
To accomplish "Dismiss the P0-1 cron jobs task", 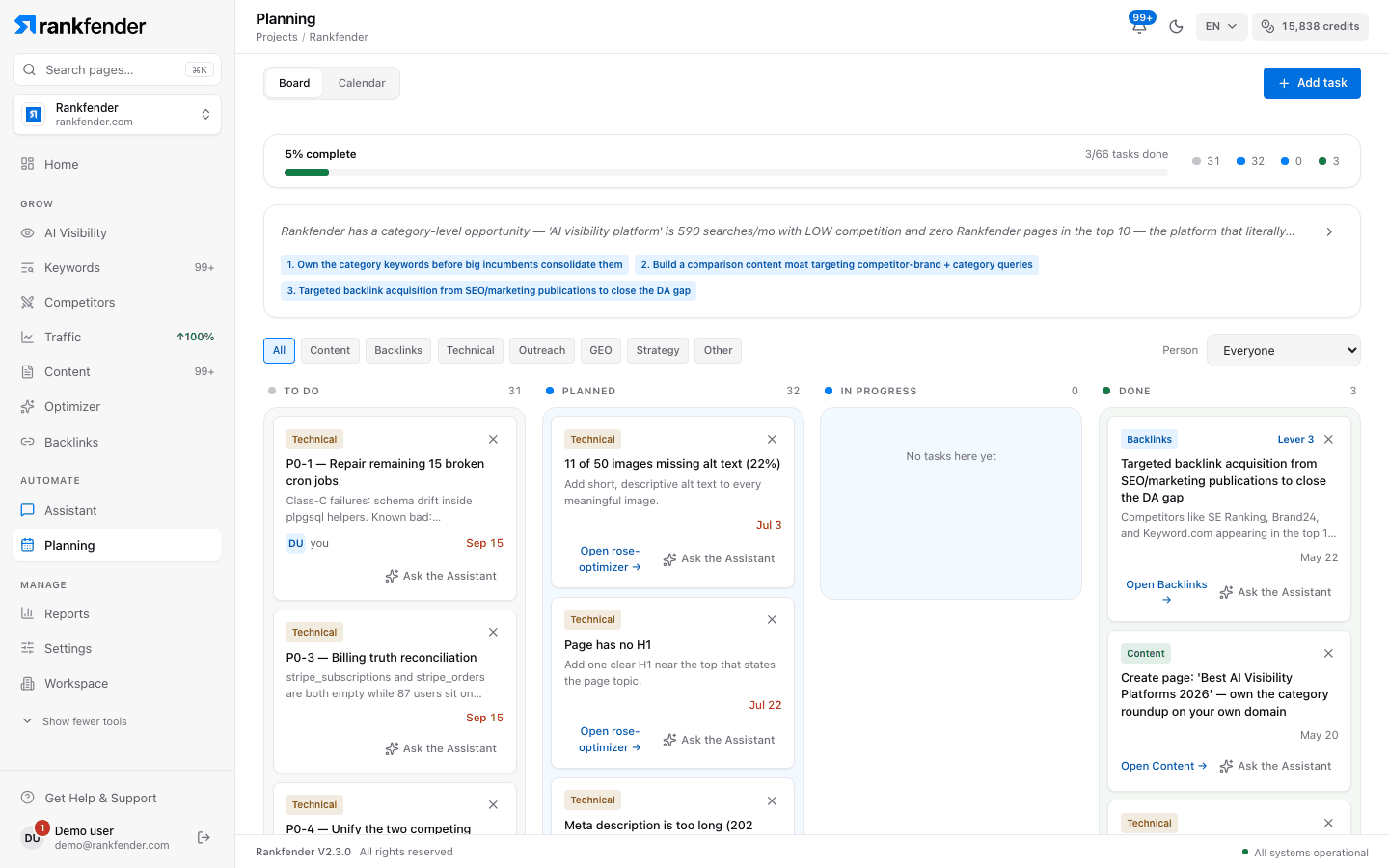I will coord(493,439).
